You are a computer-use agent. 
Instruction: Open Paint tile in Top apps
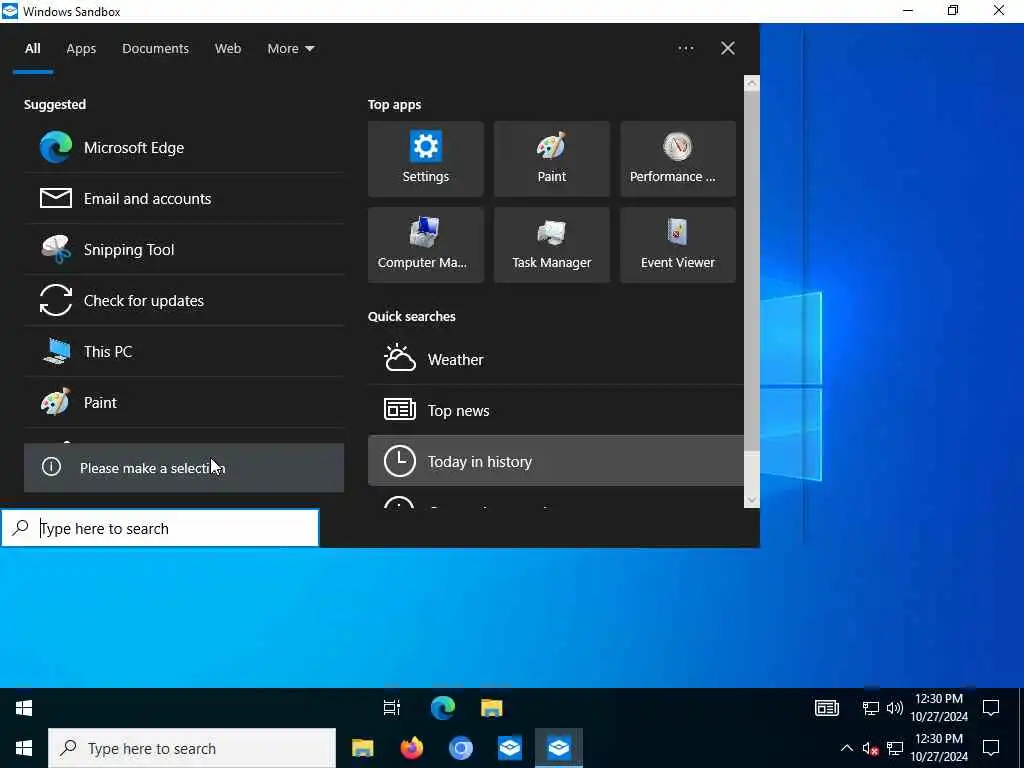coord(552,159)
